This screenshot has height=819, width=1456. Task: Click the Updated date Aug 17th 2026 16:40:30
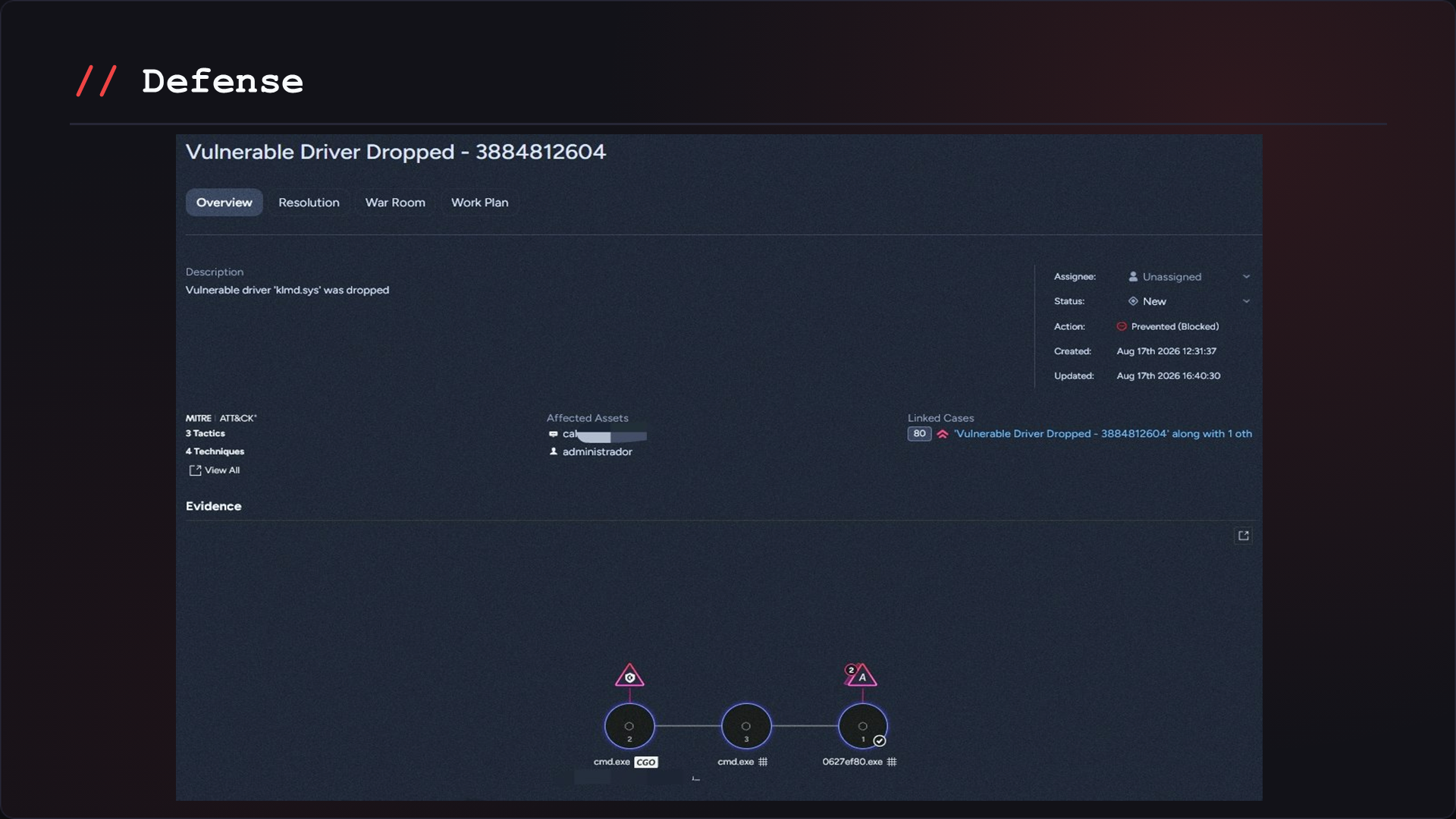coord(1169,376)
